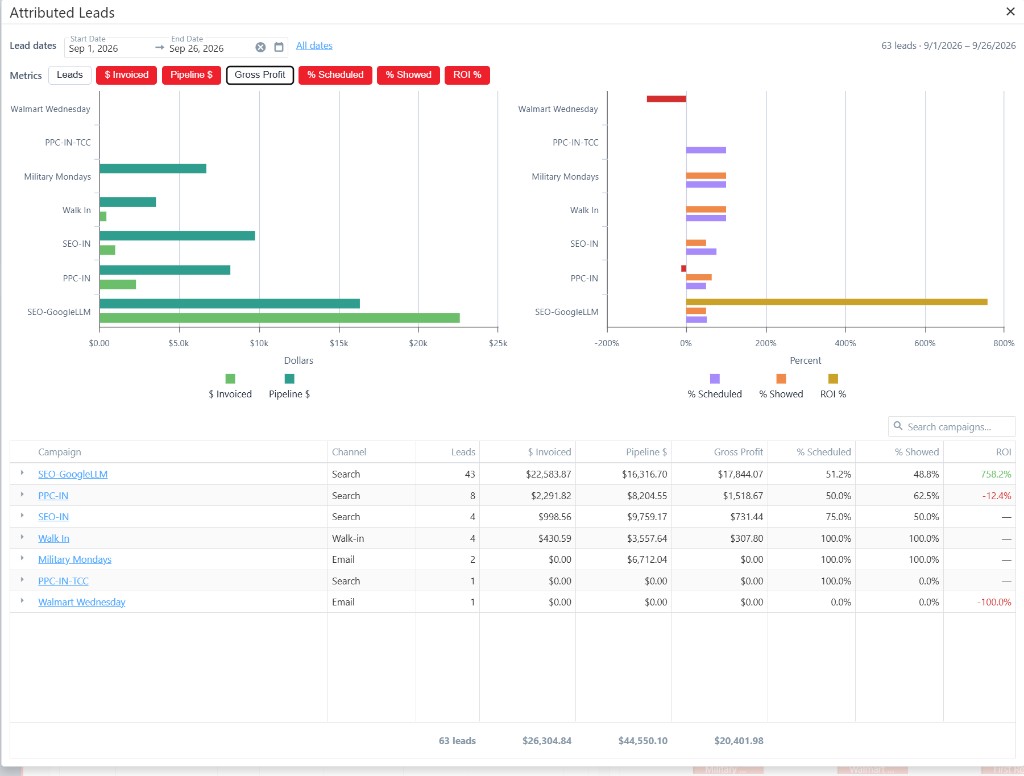Click the -100.0% ROI value
Screen dimensions: 1024x776
(995, 602)
